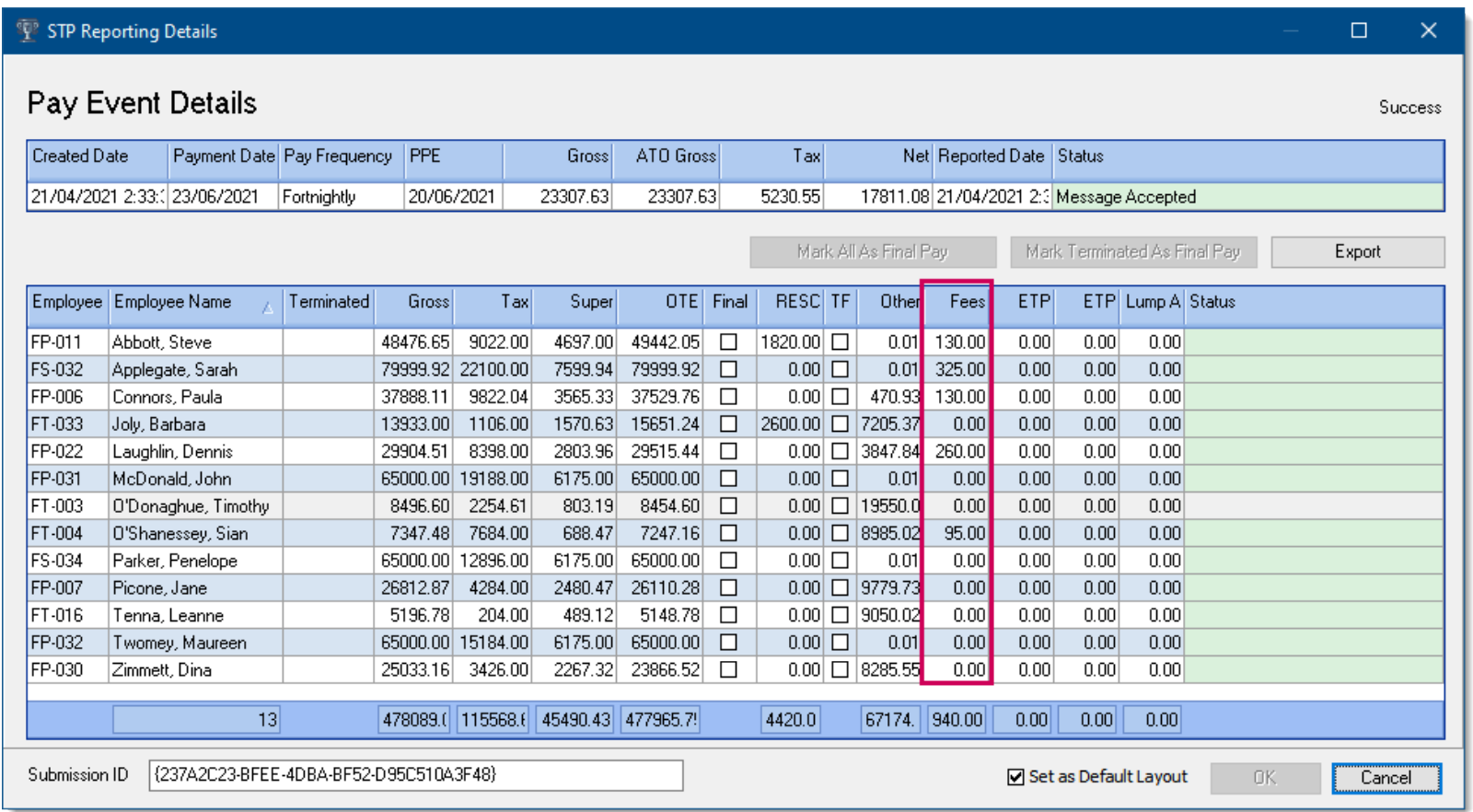Viewport: 1473px width, 812px height.
Task: Select the Message Accepted status cell
Action: tap(1248, 197)
